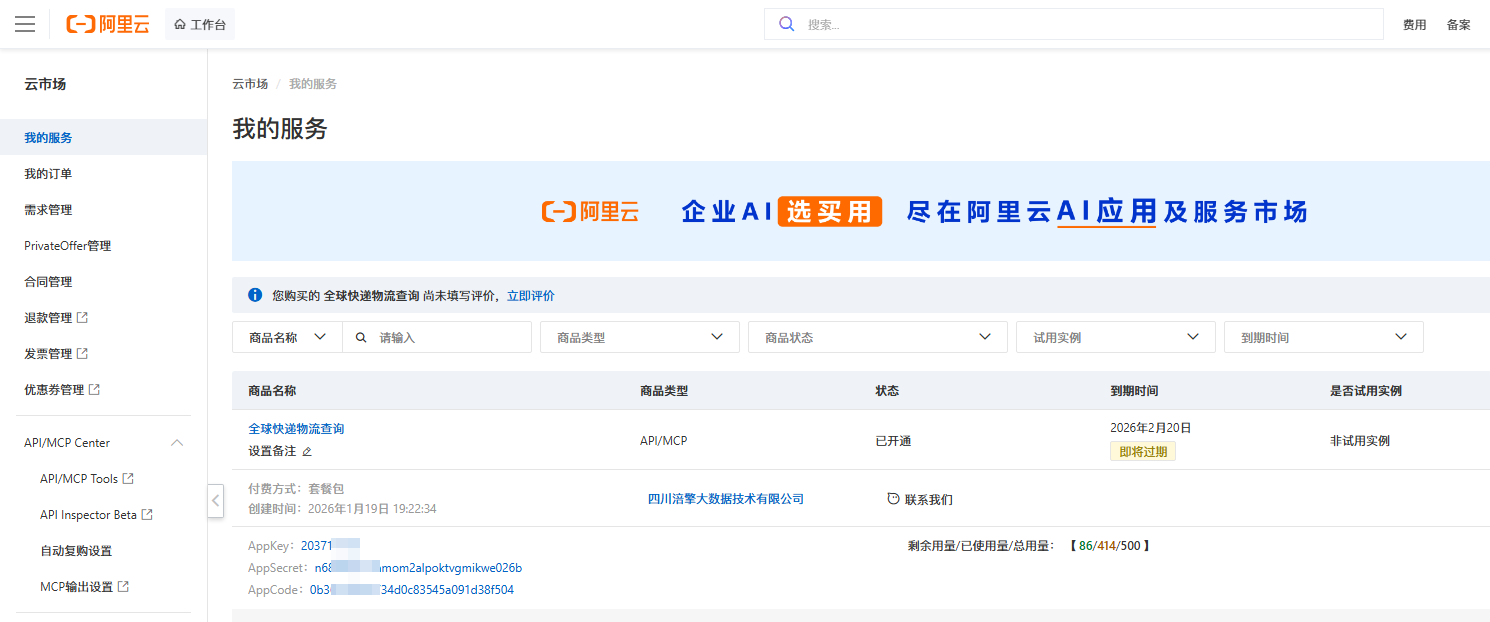Viewport: 1490px width, 622px height.
Task: Open the 商品类型 dropdown
Action: (x=640, y=337)
